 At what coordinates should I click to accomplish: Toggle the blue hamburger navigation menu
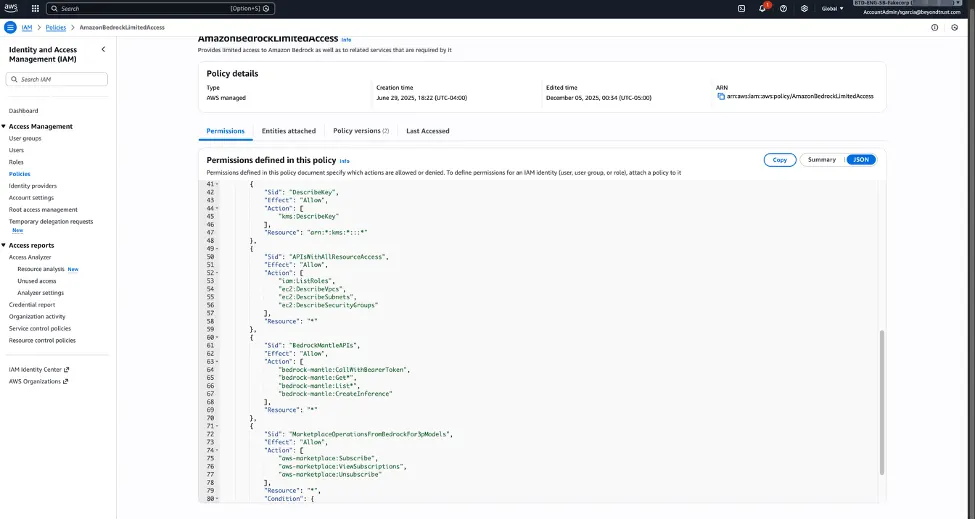coord(11,27)
